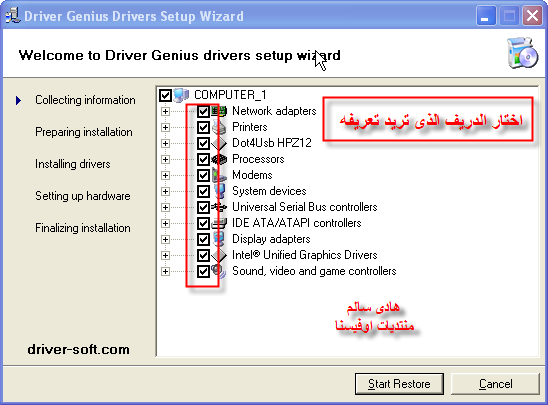This screenshot has width=548, height=405.
Task: Uncheck the Dot4Usb HPZ12 checkbox
Action: point(203,143)
